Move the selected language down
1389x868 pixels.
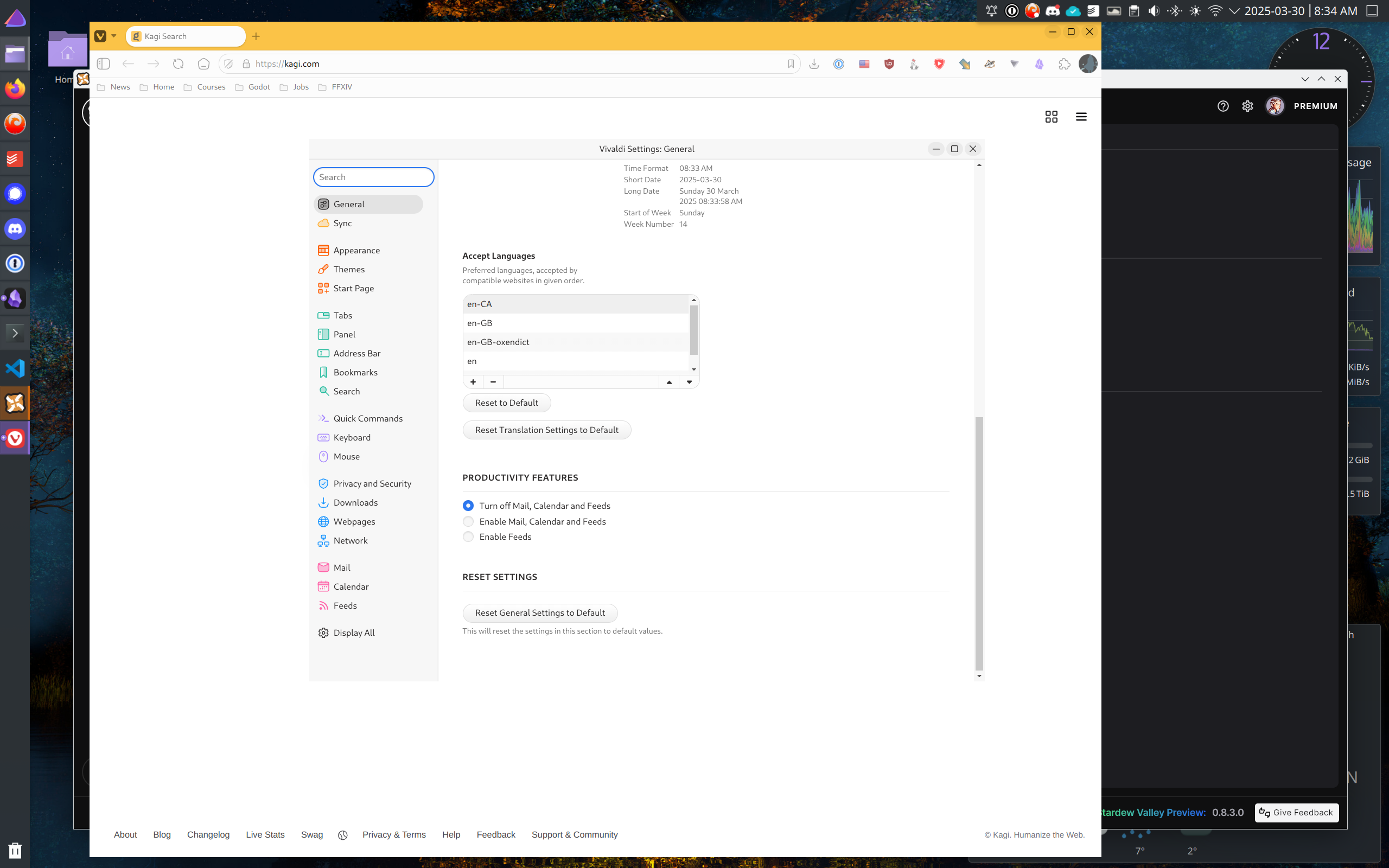click(x=689, y=382)
